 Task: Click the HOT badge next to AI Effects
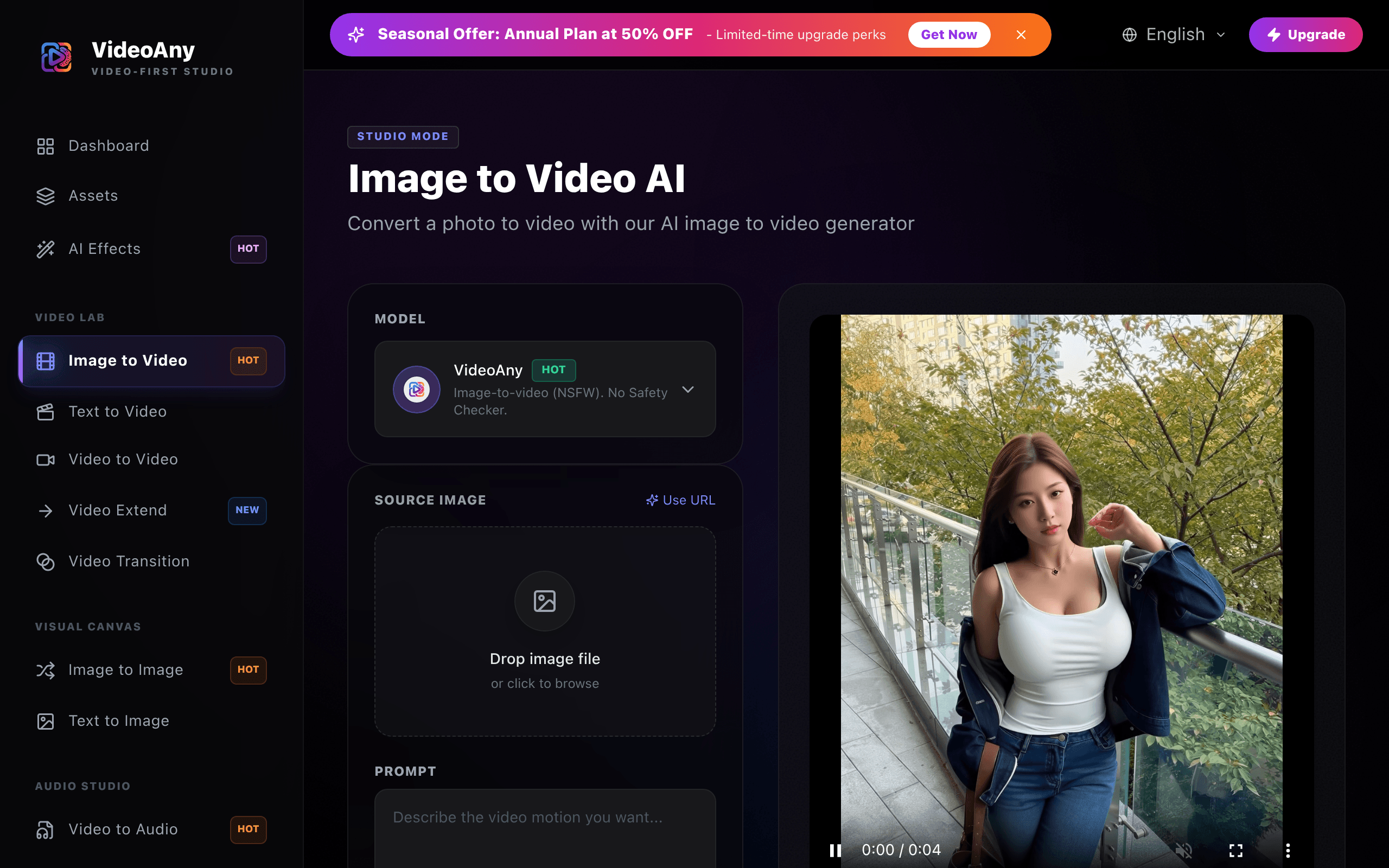[x=248, y=249]
